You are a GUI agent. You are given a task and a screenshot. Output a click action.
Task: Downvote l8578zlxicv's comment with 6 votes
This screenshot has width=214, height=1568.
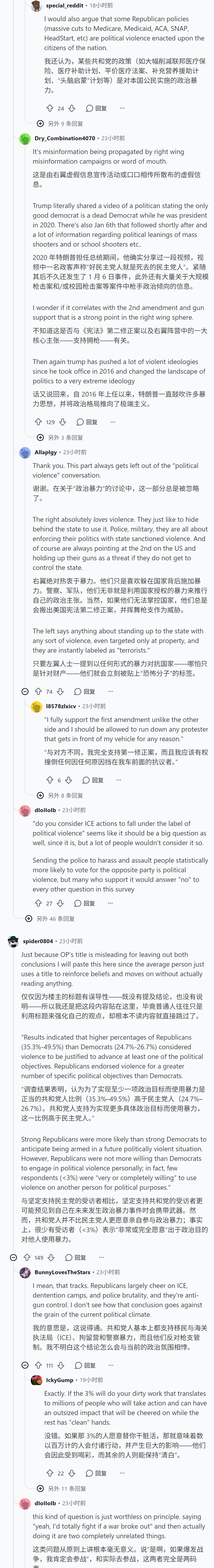69,780
